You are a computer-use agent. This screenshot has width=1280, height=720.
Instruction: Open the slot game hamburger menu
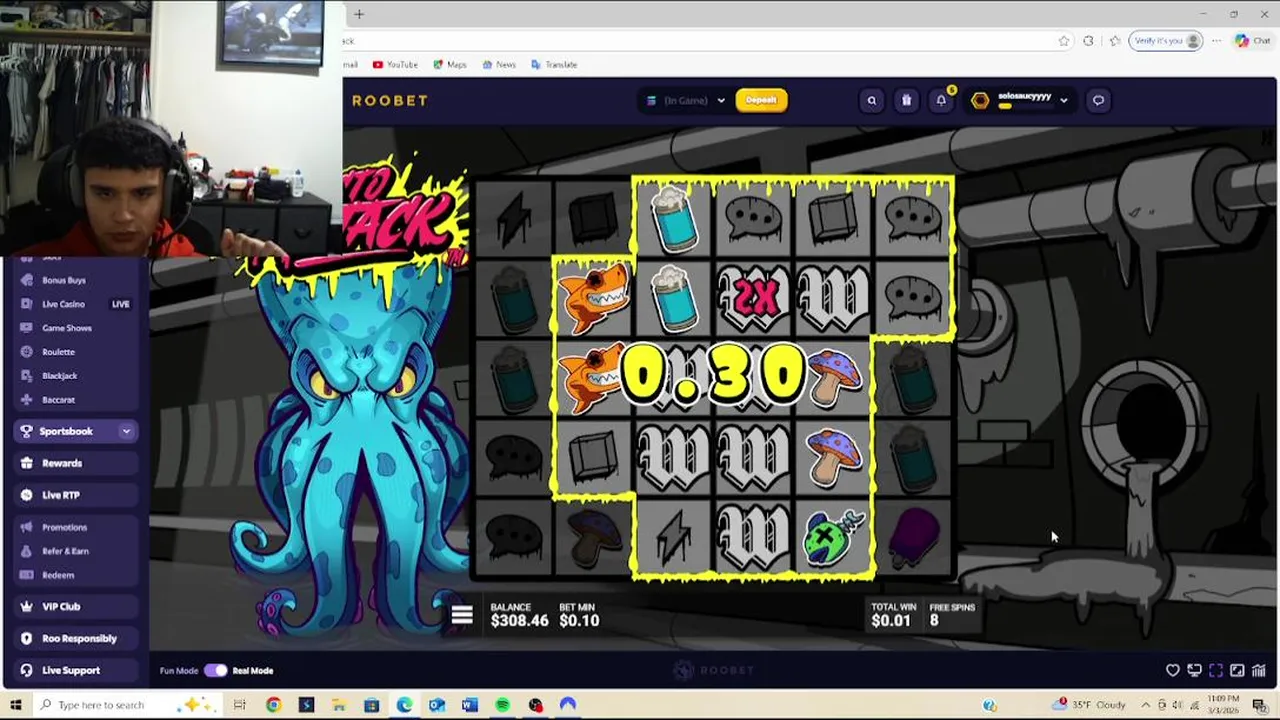pyautogui.click(x=462, y=615)
